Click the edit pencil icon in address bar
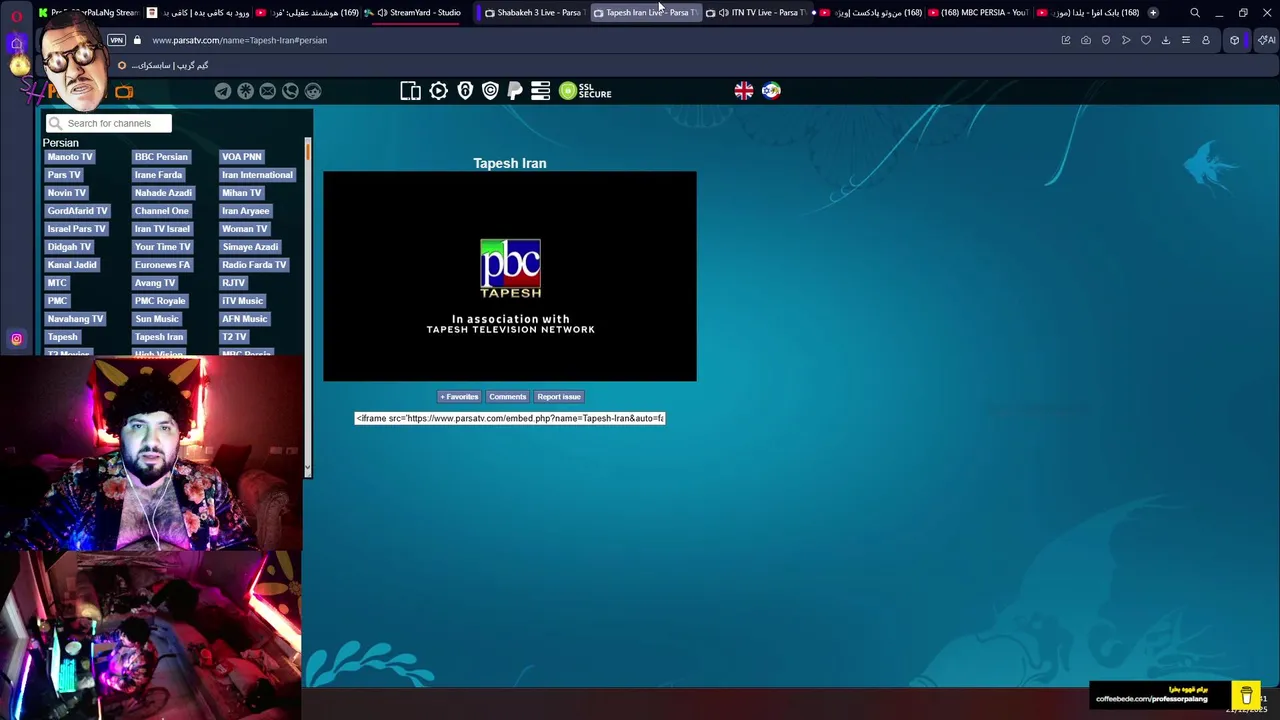 click(1066, 40)
